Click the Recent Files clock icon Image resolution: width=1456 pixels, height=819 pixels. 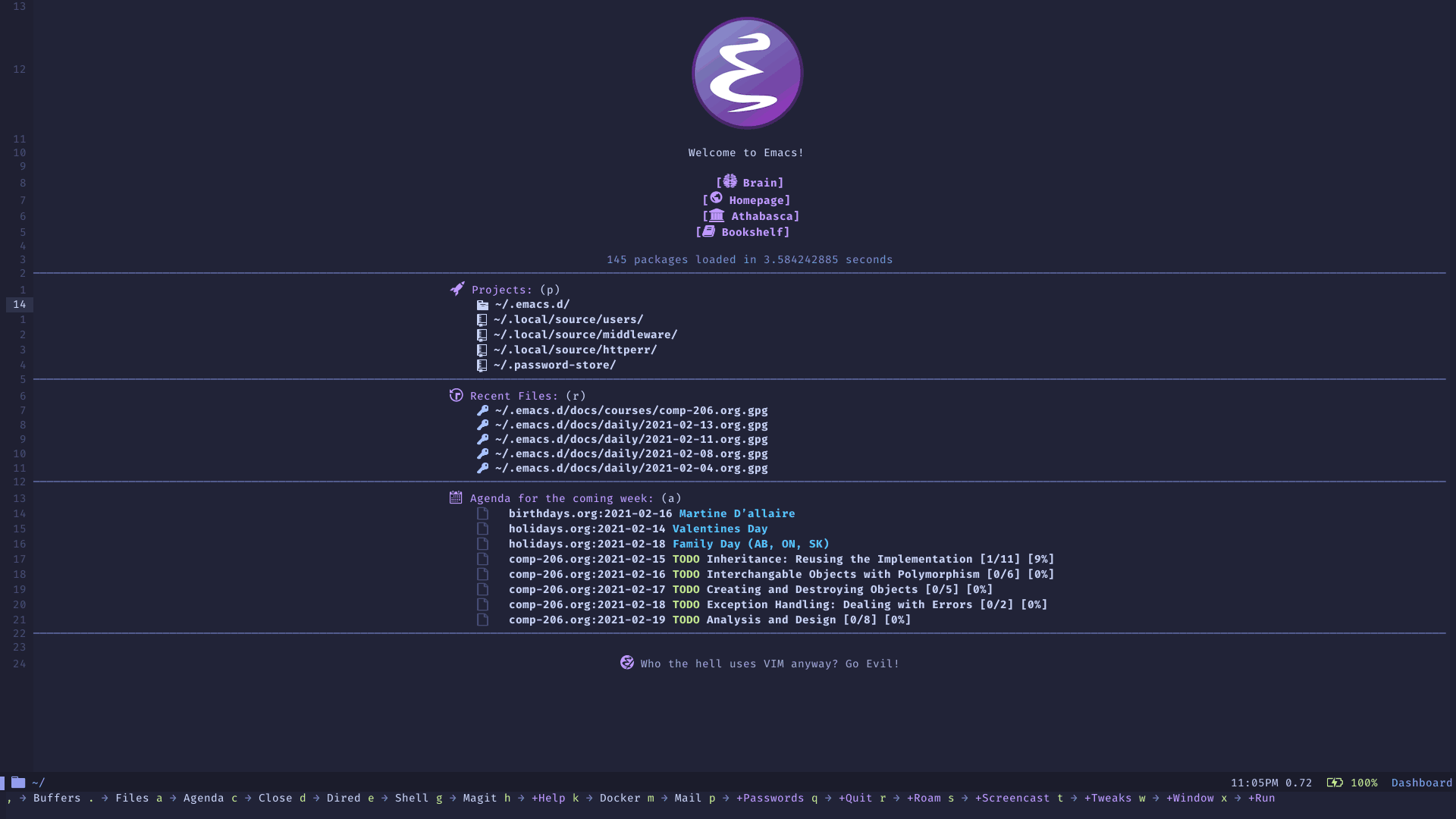point(457,395)
